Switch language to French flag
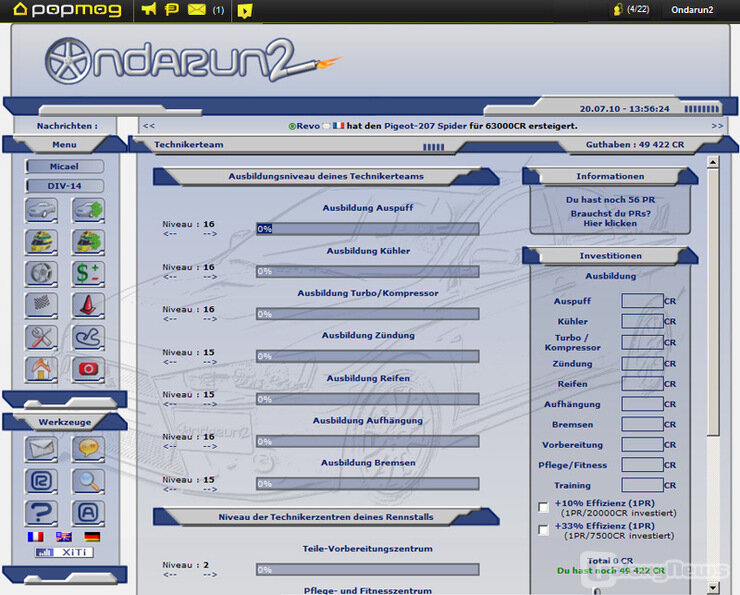 coord(35,537)
